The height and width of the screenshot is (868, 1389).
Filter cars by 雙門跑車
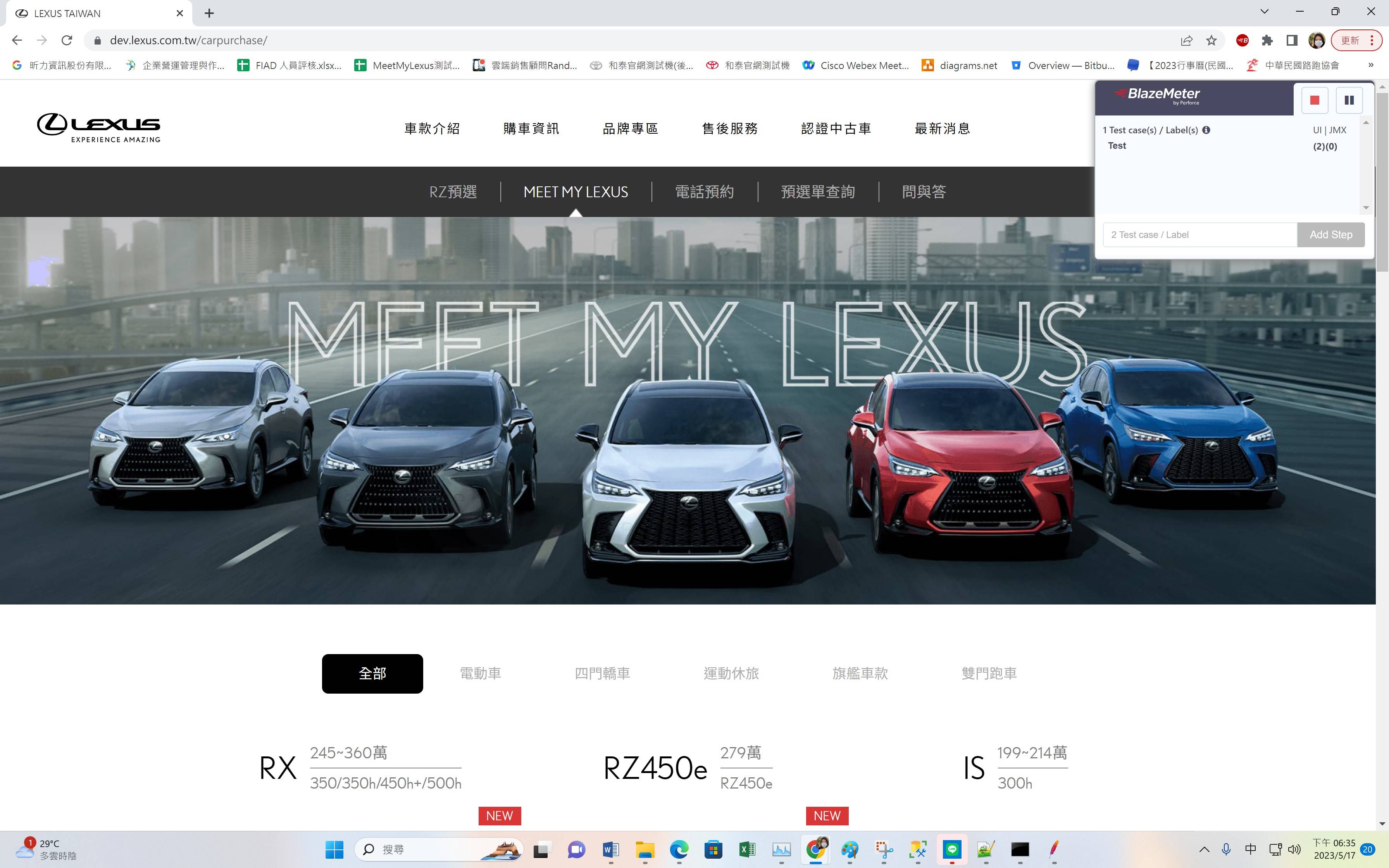[x=989, y=673]
